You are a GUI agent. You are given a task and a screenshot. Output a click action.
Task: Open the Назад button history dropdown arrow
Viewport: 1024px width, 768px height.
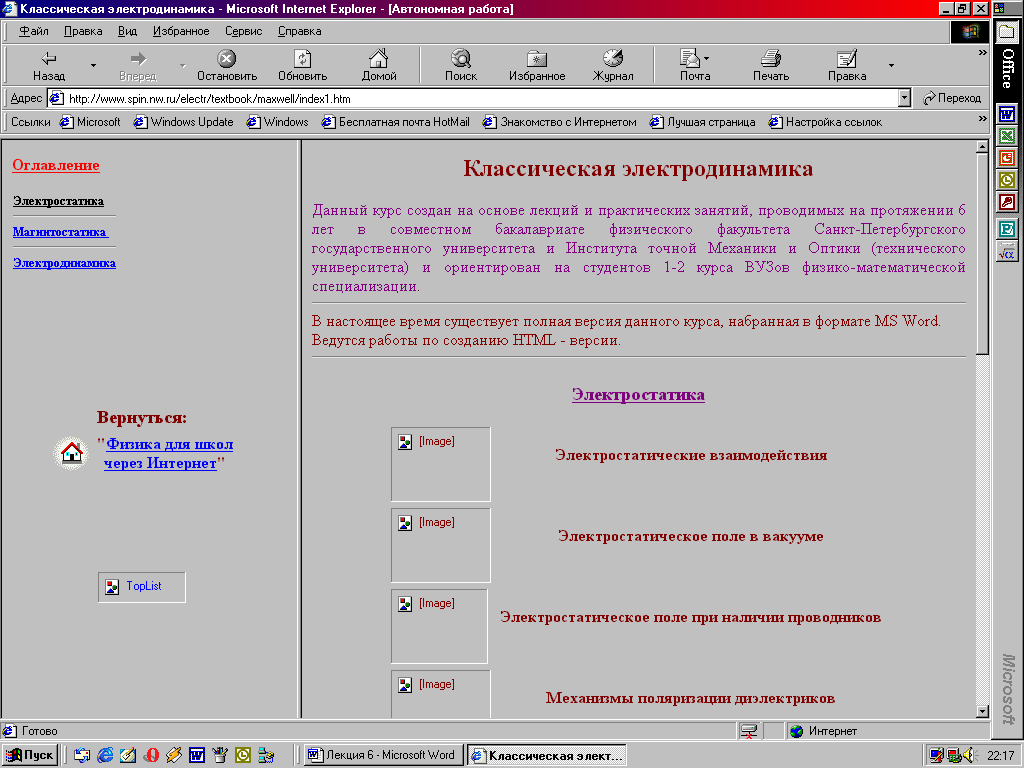point(93,65)
